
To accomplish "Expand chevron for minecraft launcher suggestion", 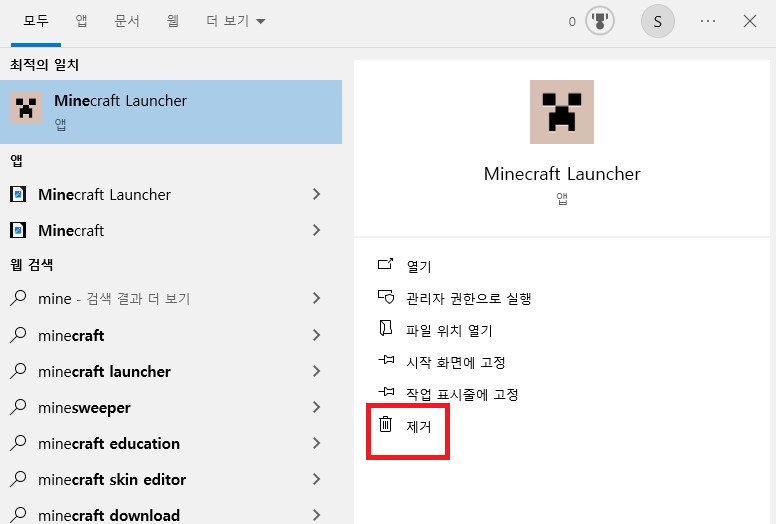I will [x=317, y=371].
